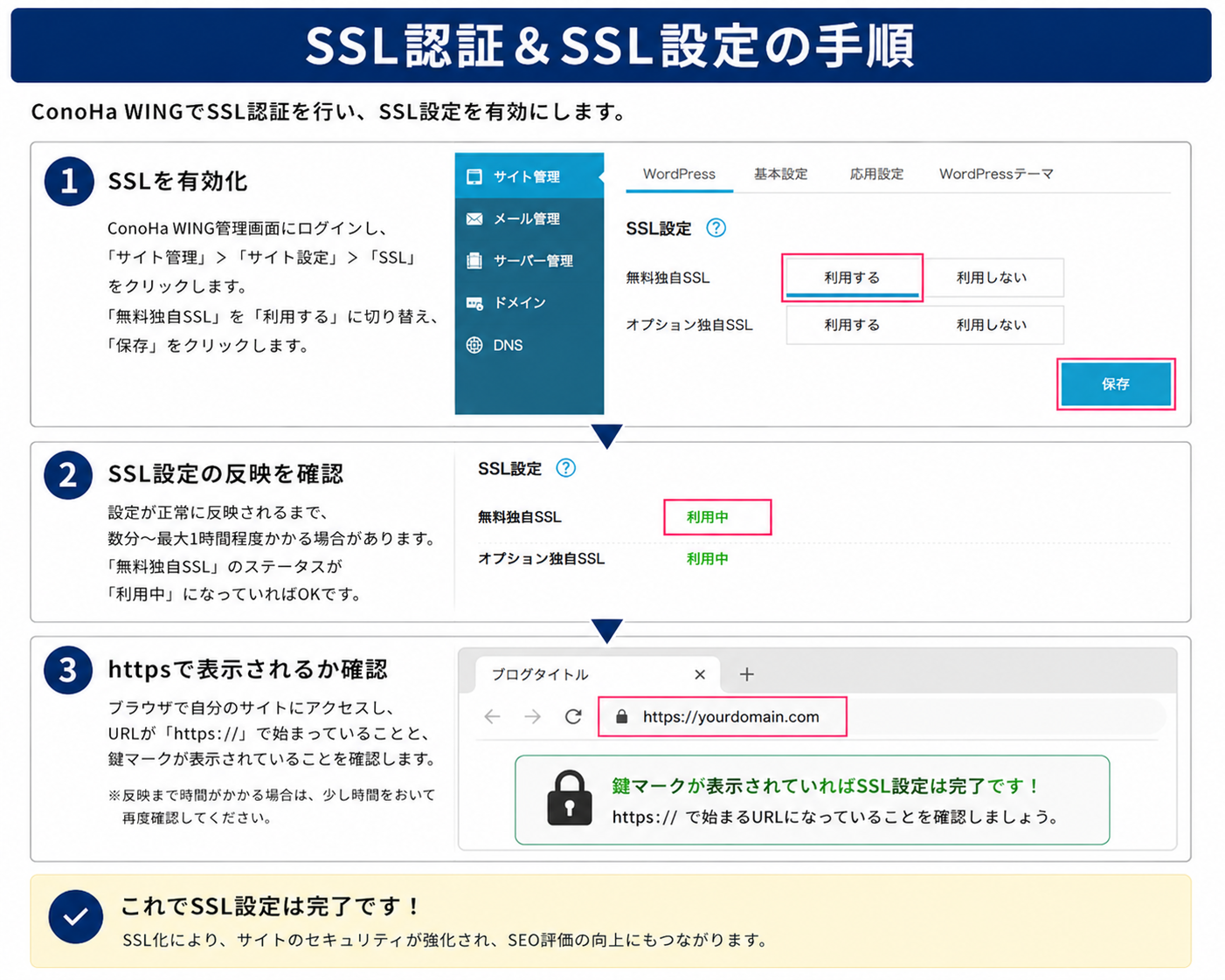The width and height of the screenshot is (1225, 980).
Task: Open help icon beside SSL設定 in step 1
Action: point(716,228)
